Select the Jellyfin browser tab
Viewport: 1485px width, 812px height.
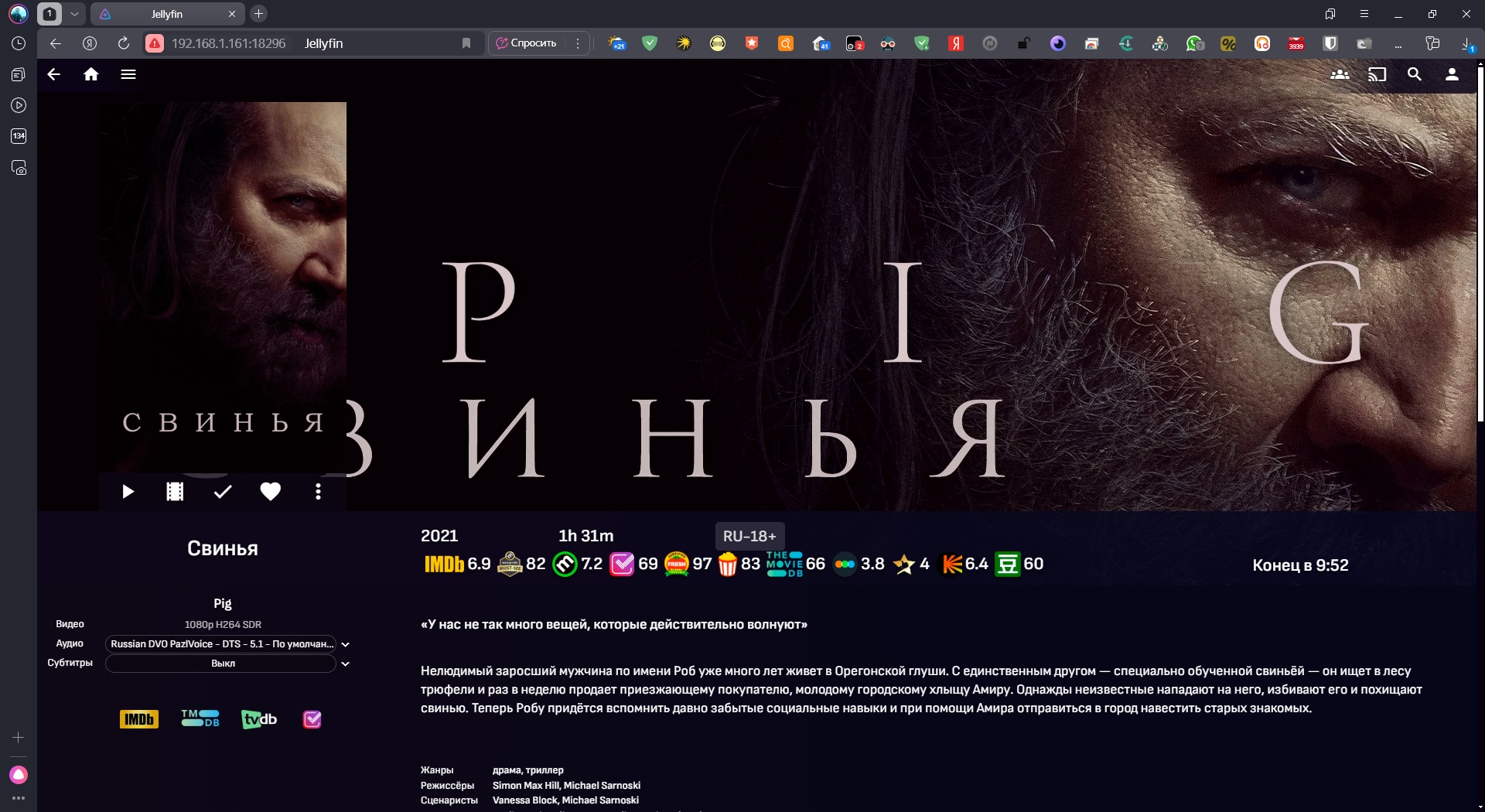(x=167, y=14)
